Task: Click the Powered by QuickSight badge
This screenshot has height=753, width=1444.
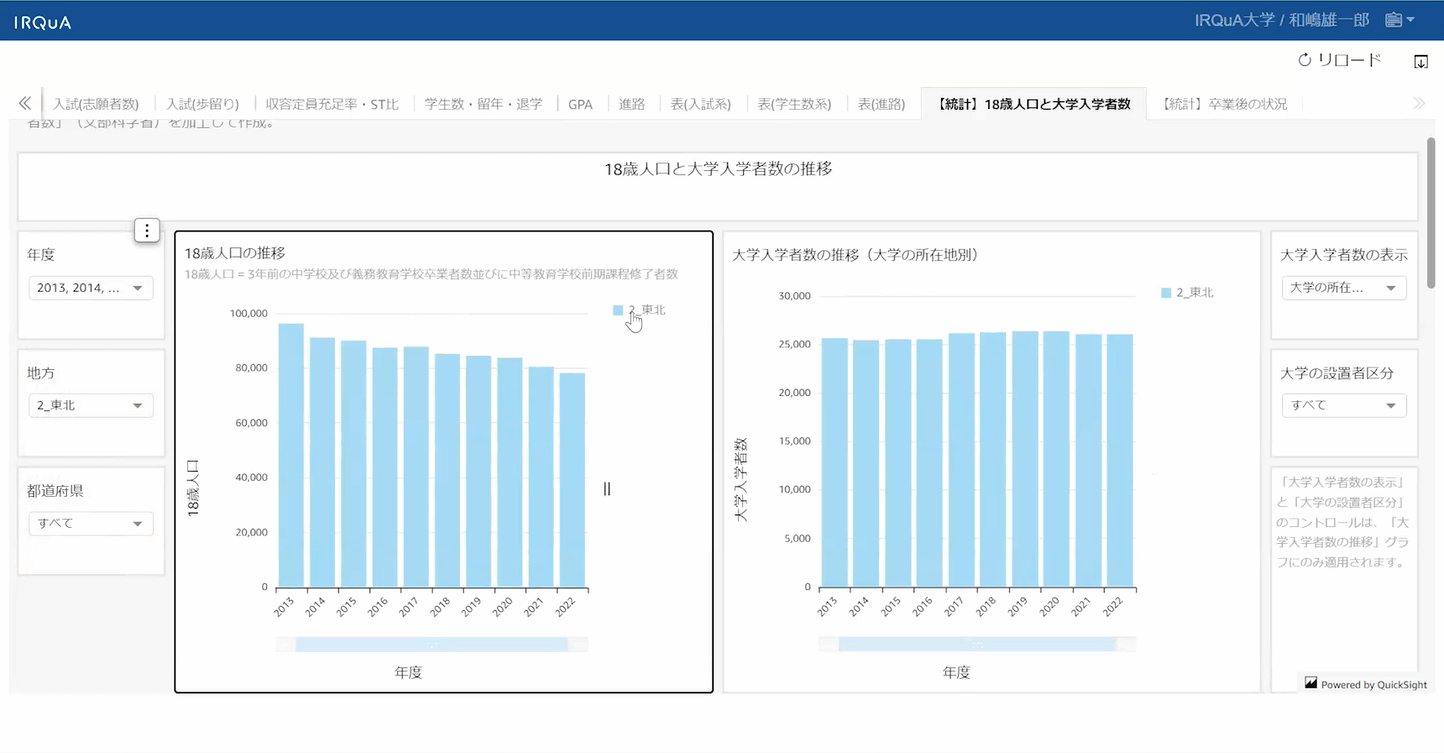Action: coord(1366,684)
